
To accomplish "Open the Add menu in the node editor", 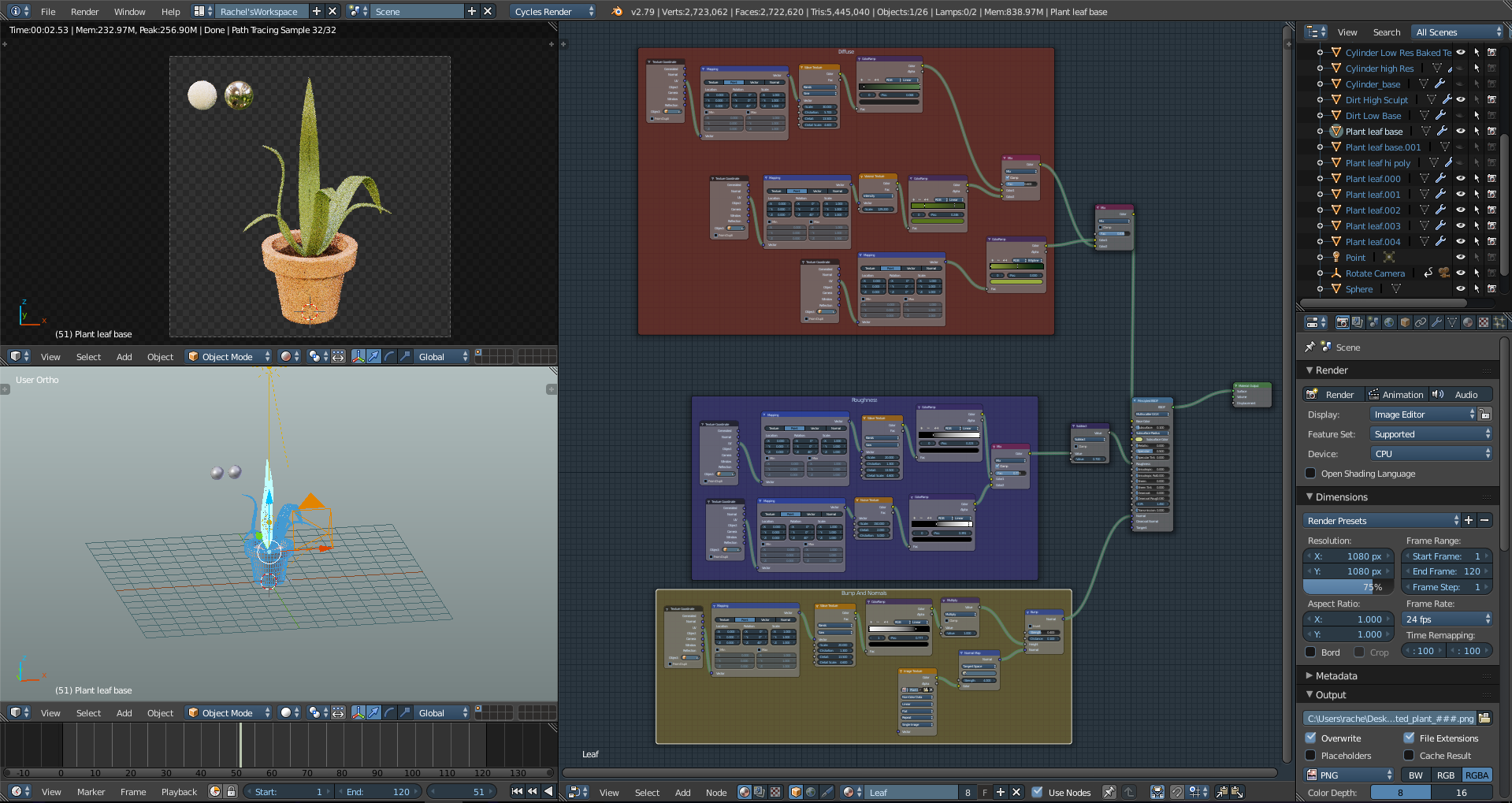I will (682, 792).
